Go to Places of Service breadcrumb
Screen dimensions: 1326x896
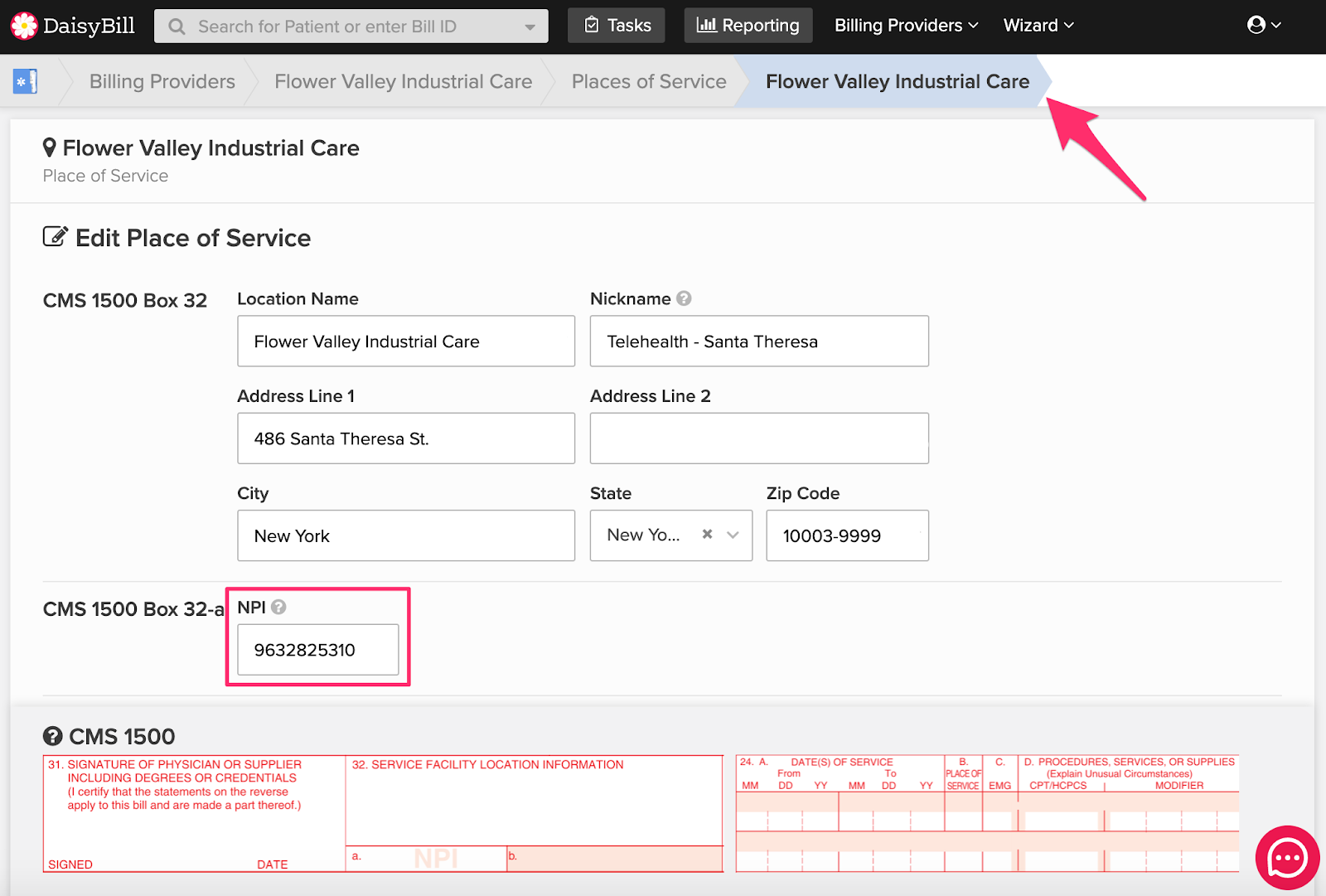coord(649,81)
